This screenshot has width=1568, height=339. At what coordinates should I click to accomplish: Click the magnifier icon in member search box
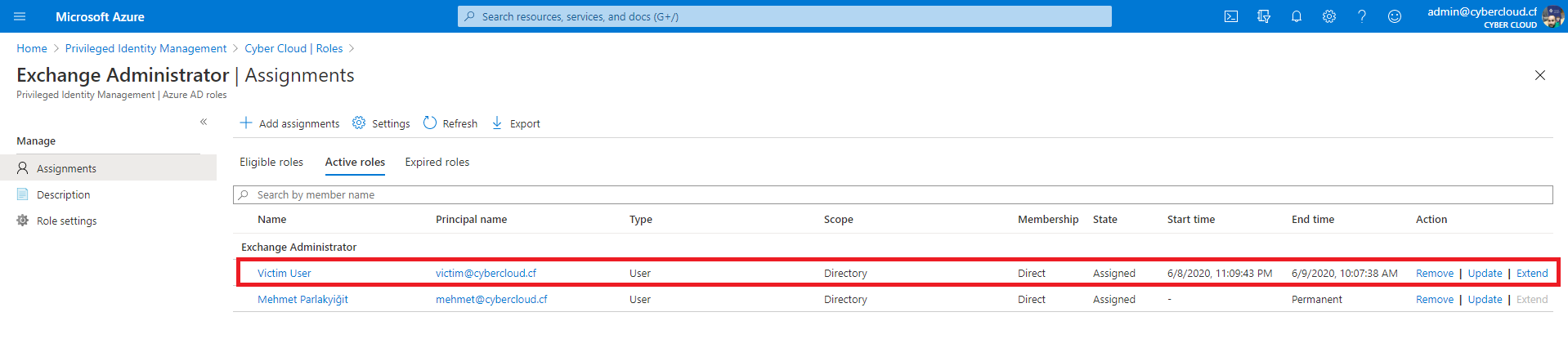click(244, 194)
